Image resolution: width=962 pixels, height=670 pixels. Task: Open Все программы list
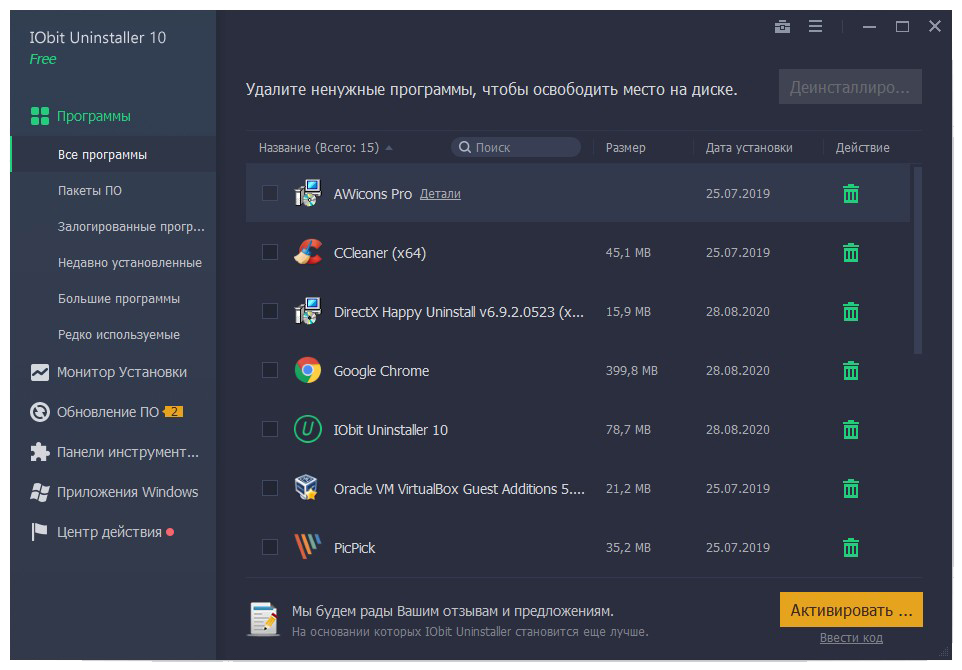pyautogui.click(x=114, y=155)
